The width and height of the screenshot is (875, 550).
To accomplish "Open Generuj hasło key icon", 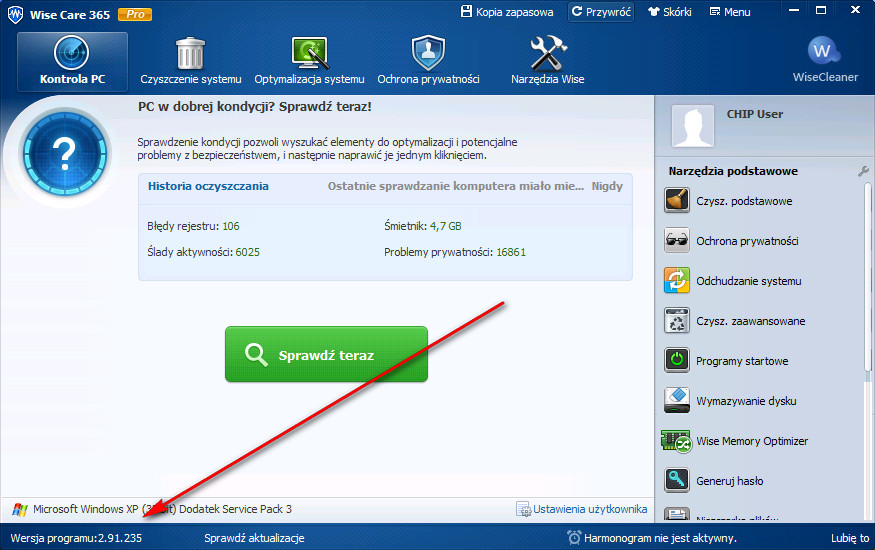I will point(677,480).
